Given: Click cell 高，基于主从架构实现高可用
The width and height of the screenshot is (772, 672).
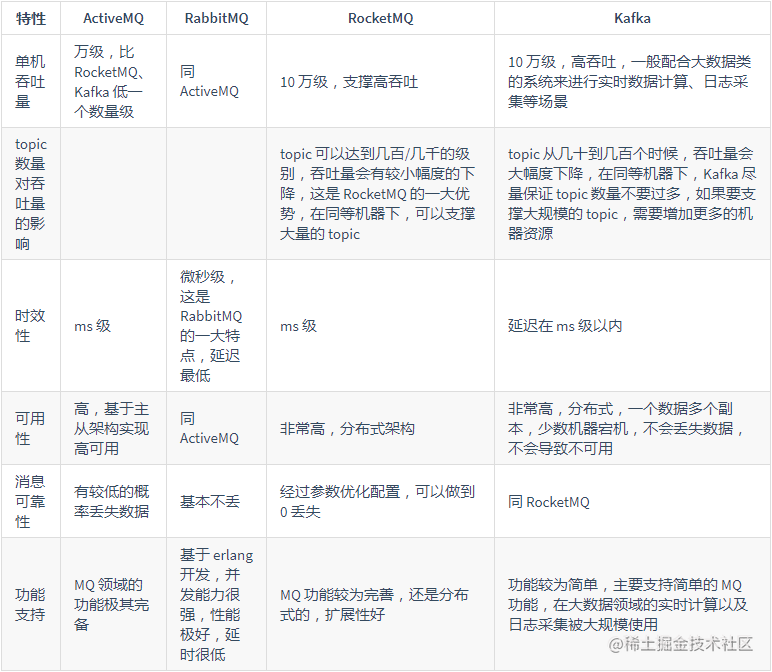Looking at the screenshot, I should point(113,428).
